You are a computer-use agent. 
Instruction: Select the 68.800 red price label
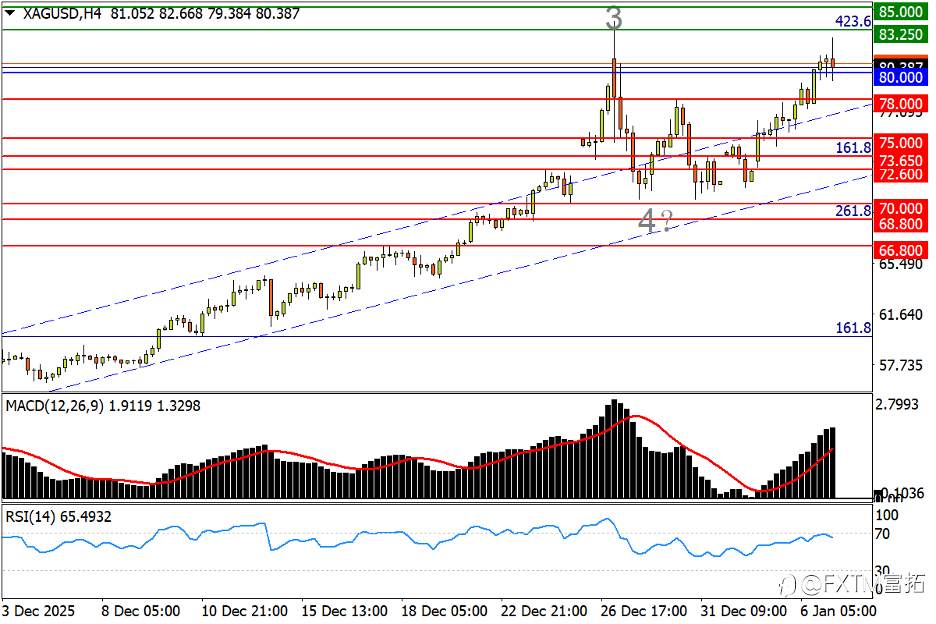(x=901, y=224)
